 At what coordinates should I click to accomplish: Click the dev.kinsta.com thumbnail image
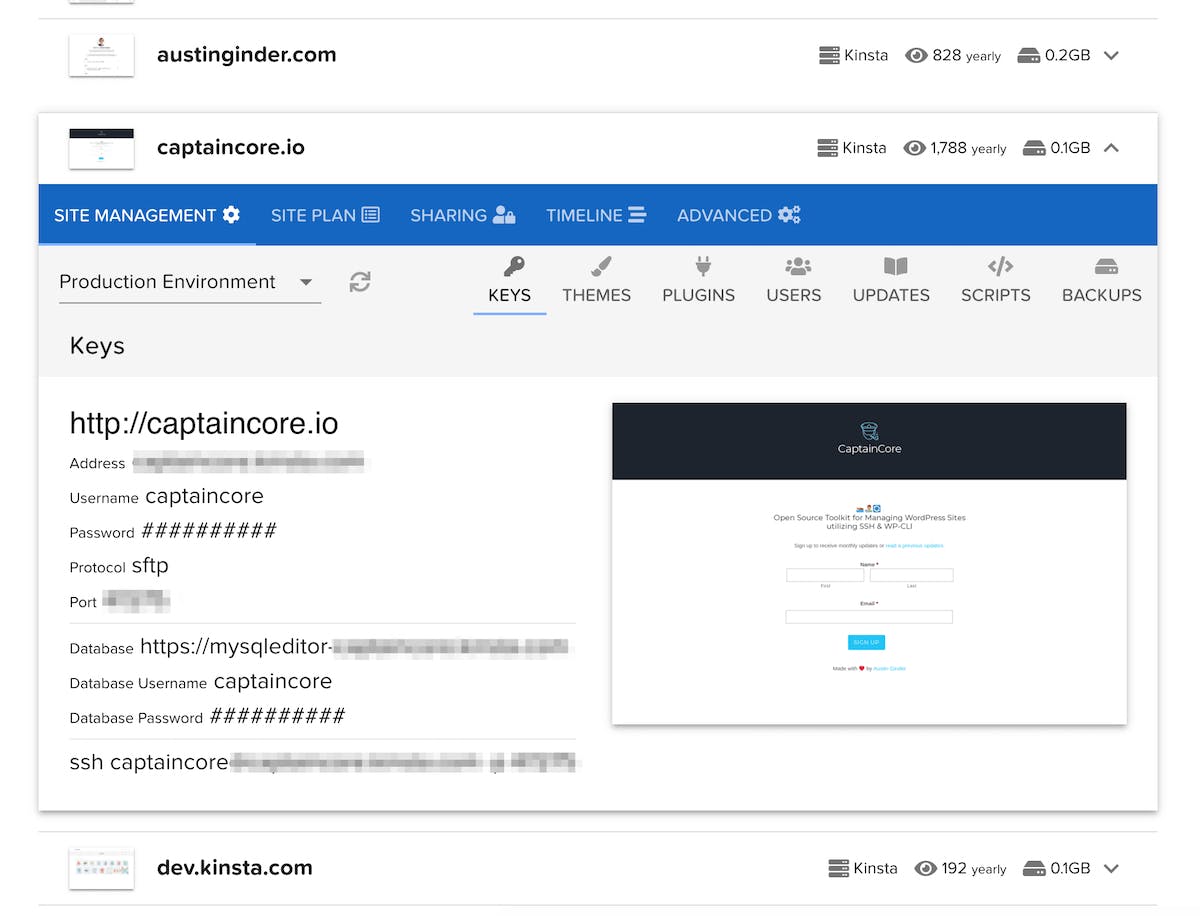[101, 868]
